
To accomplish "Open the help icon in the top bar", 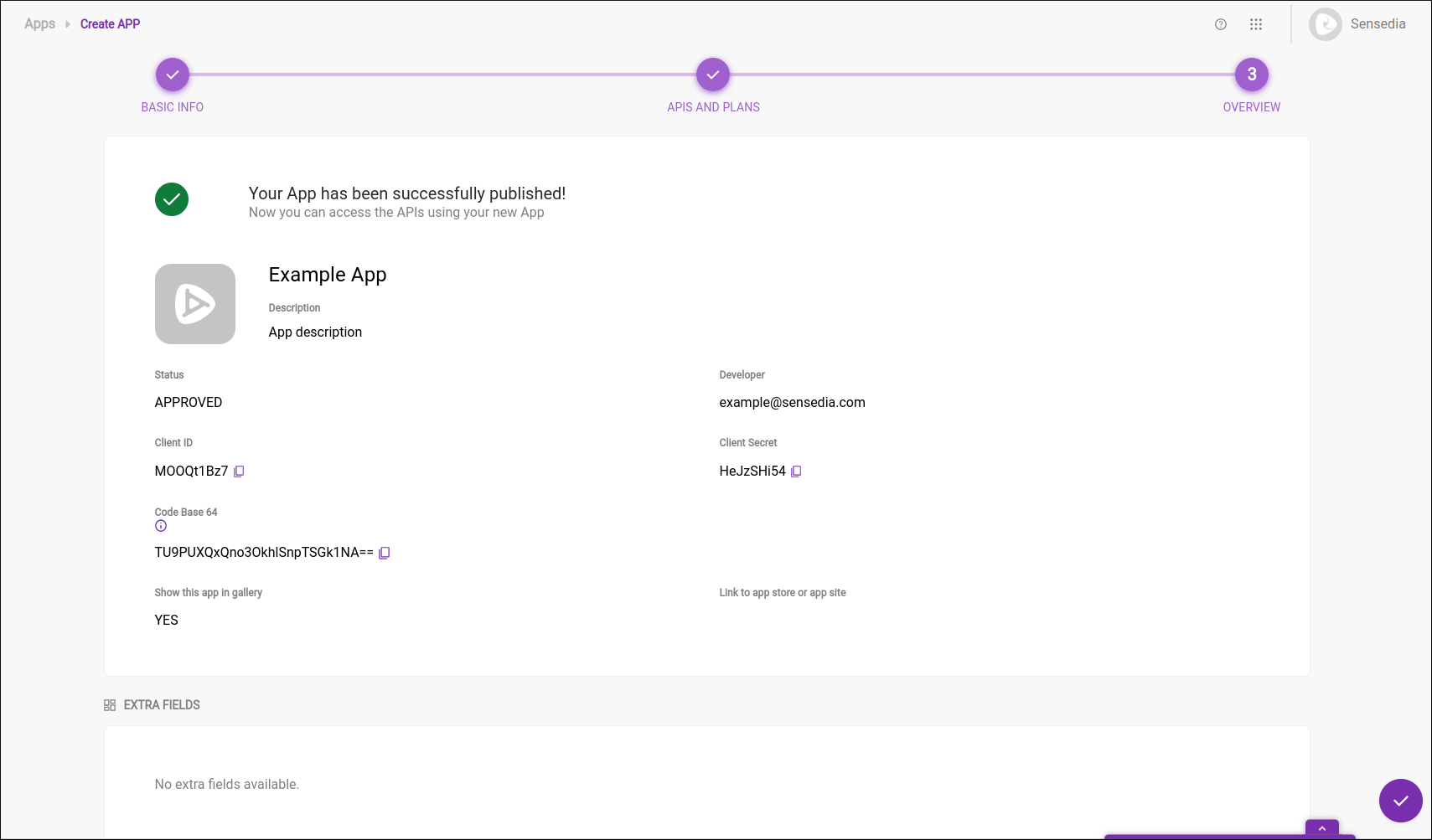I will (x=1220, y=24).
